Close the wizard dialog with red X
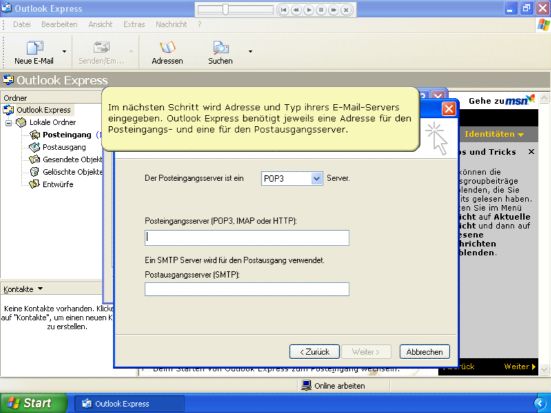The image size is (551, 413). tap(449, 109)
